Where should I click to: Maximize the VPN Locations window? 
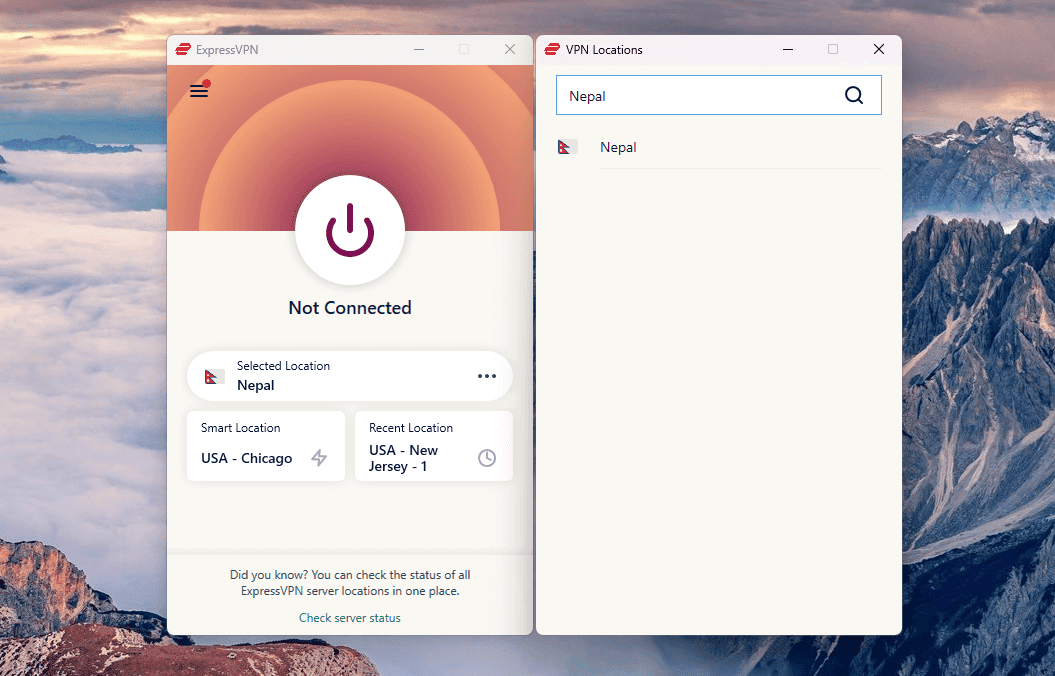point(833,49)
